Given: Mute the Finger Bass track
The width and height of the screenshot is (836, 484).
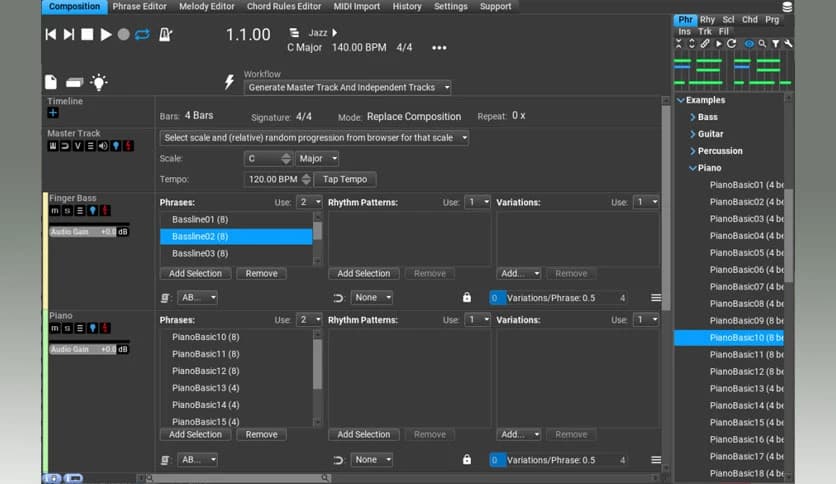Looking at the screenshot, I should point(54,211).
